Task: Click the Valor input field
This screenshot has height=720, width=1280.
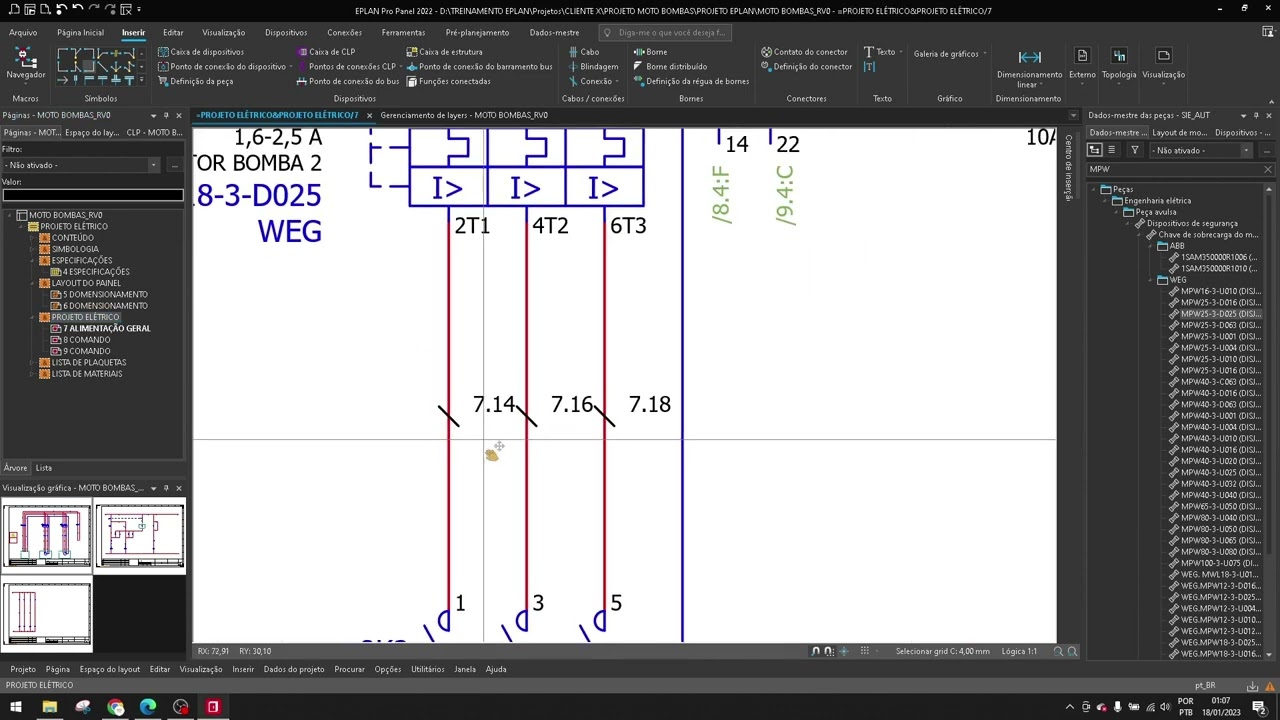Action: pyautogui.click(x=92, y=195)
